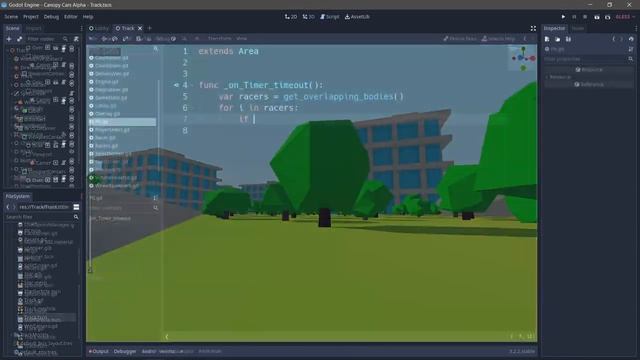Screen dimensions: 640x360
Task: Open the Debugger bottom panel
Action: (125, 351)
